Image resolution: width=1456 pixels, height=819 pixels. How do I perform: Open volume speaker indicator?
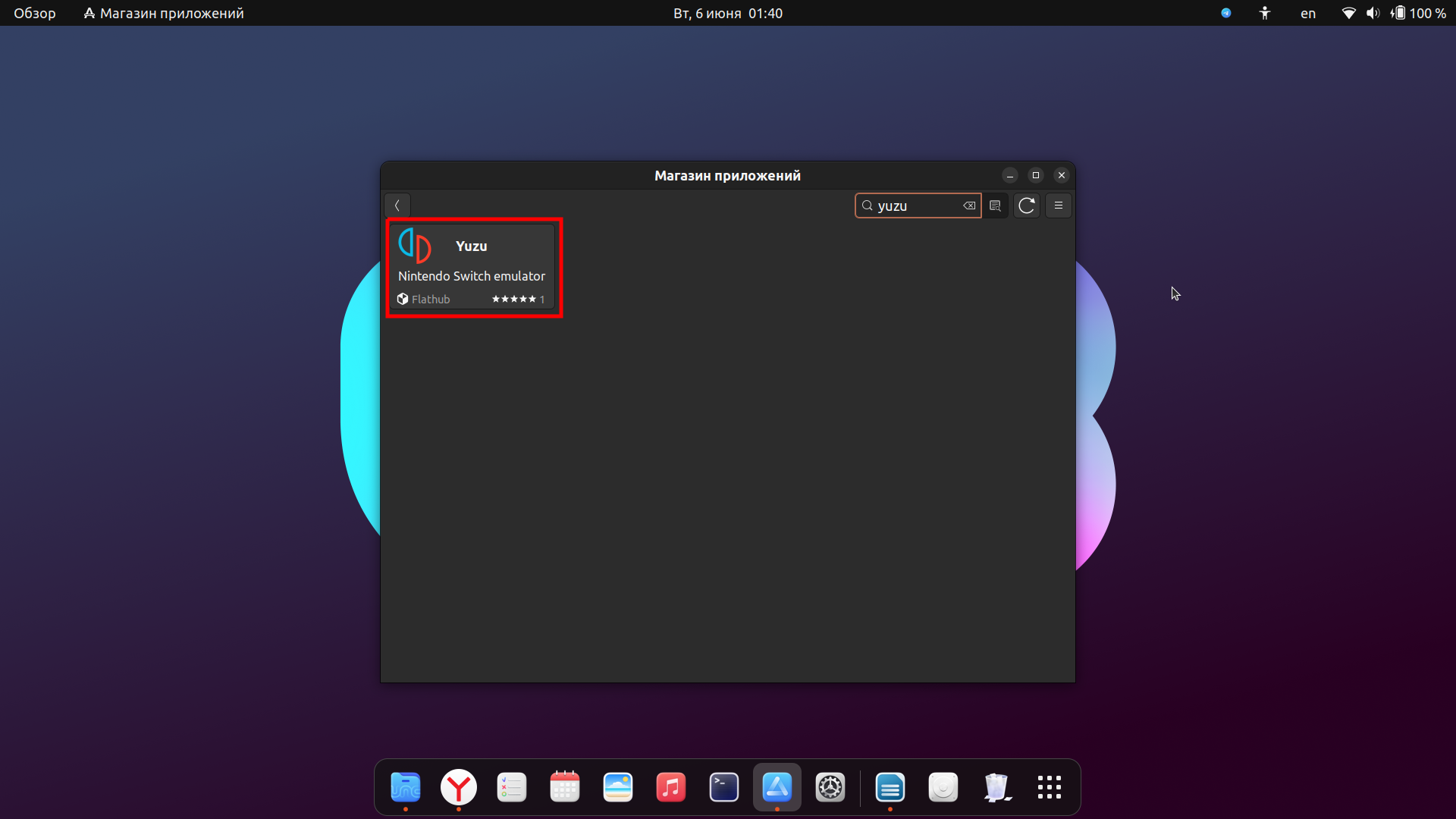pyautogui.click(x=1373, y=13)
